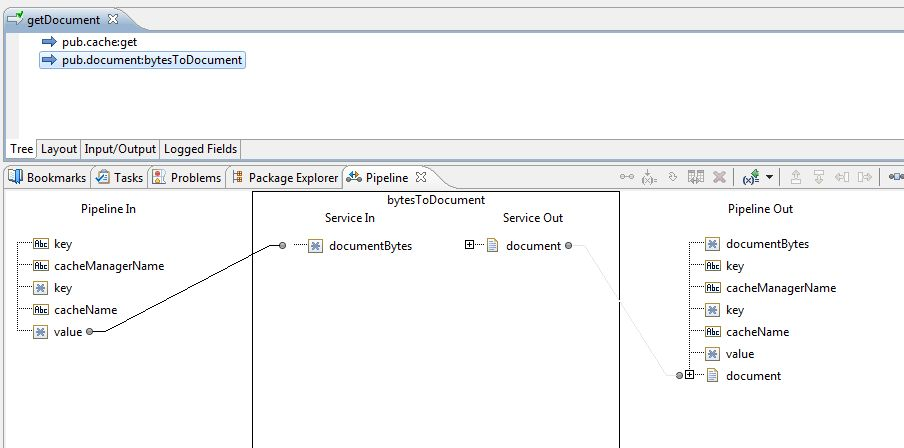Select the object key variable in Pipeline Out

[735, 310]
